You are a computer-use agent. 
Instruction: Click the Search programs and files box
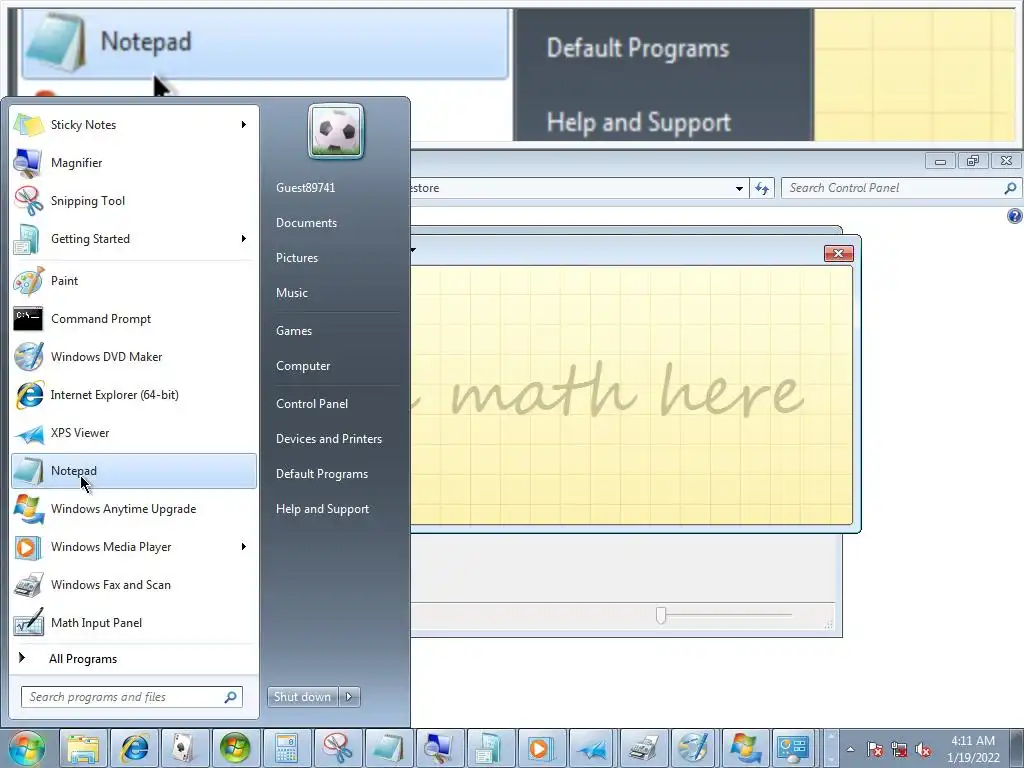(131, 697)
